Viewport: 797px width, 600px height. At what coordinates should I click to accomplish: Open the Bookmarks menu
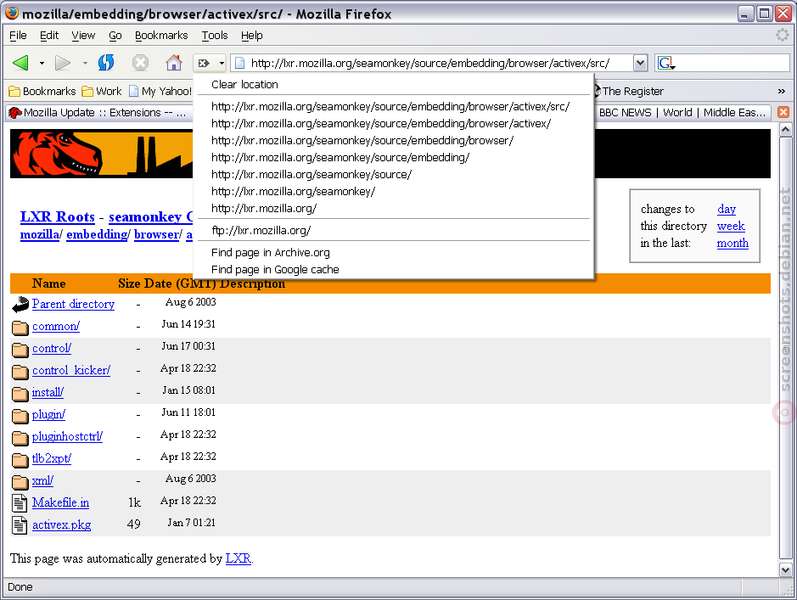[161, 36]
